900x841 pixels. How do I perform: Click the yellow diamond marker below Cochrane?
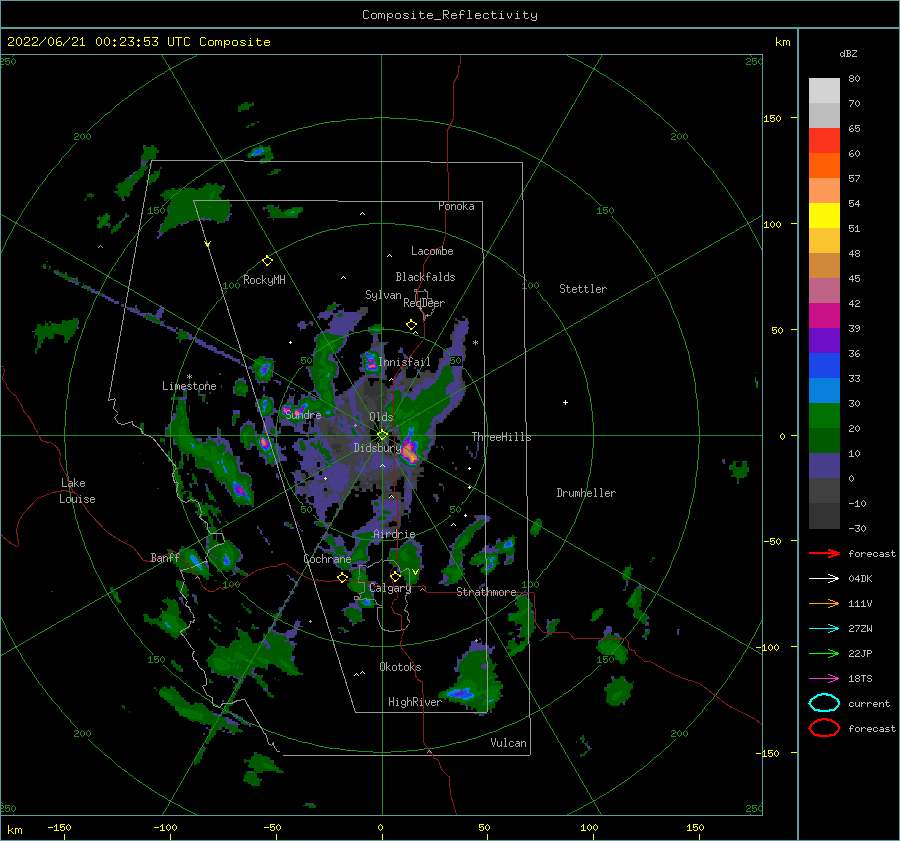coord(343,578)
